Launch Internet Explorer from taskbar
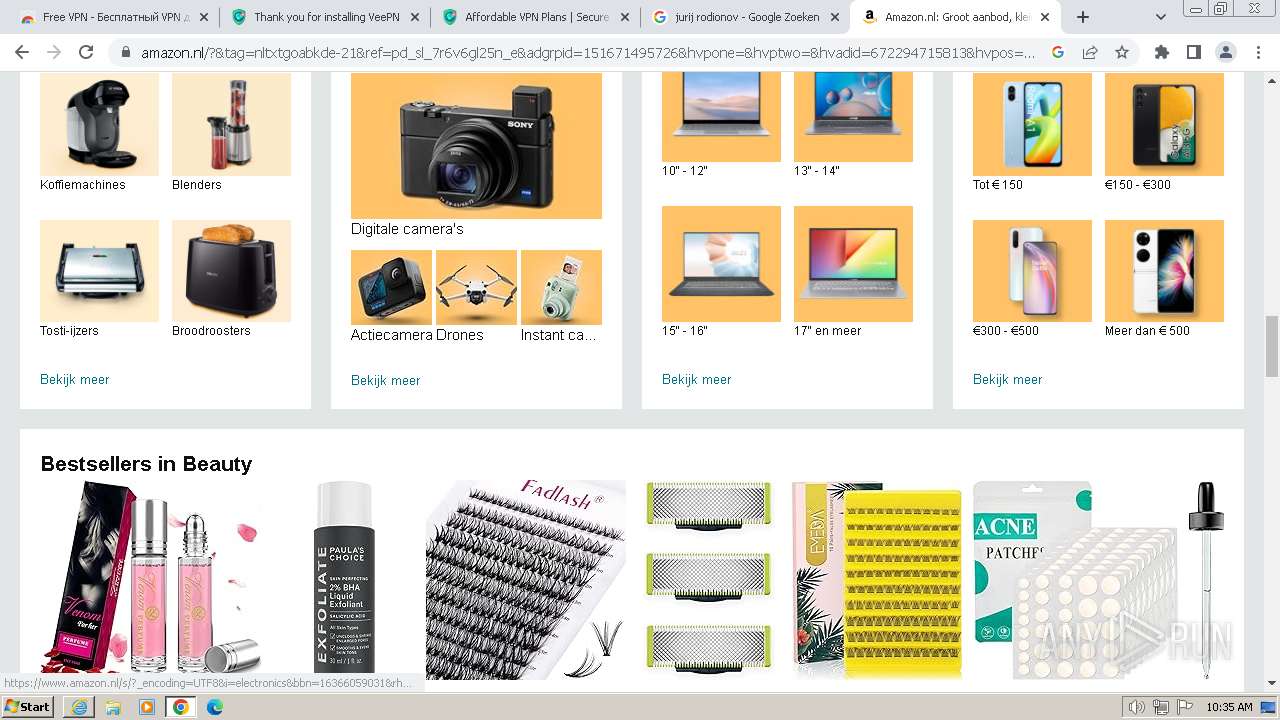 tap(79, 707)
